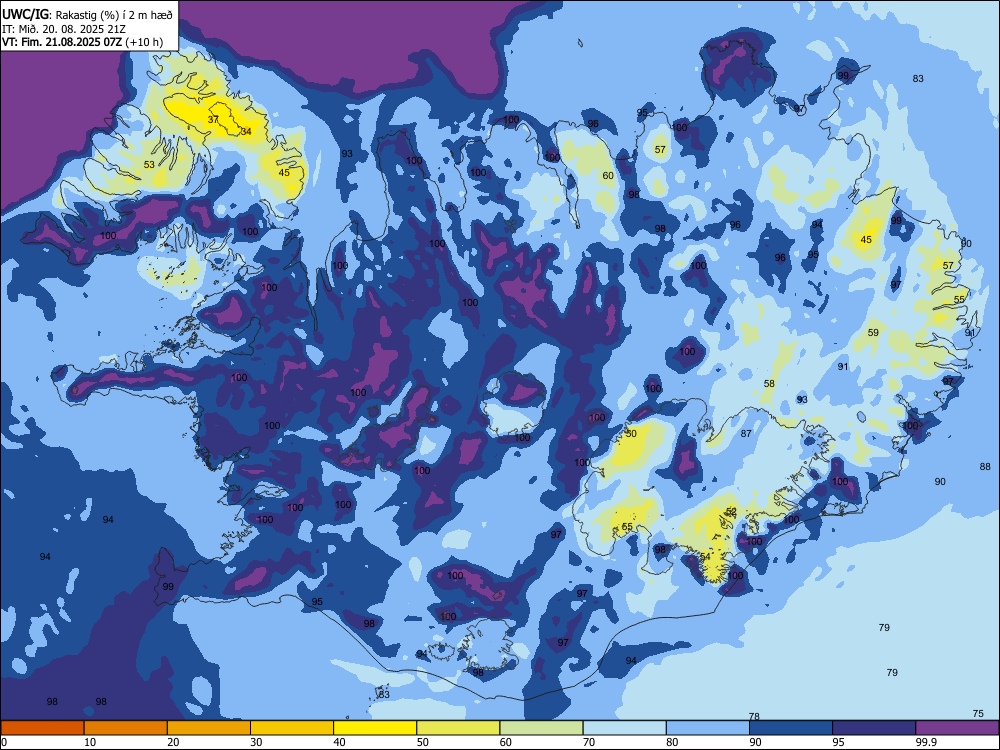Click the pale blue 70–80 legend swatch
This screenshot has width=1000, height=750.
(x=624, y=728)
